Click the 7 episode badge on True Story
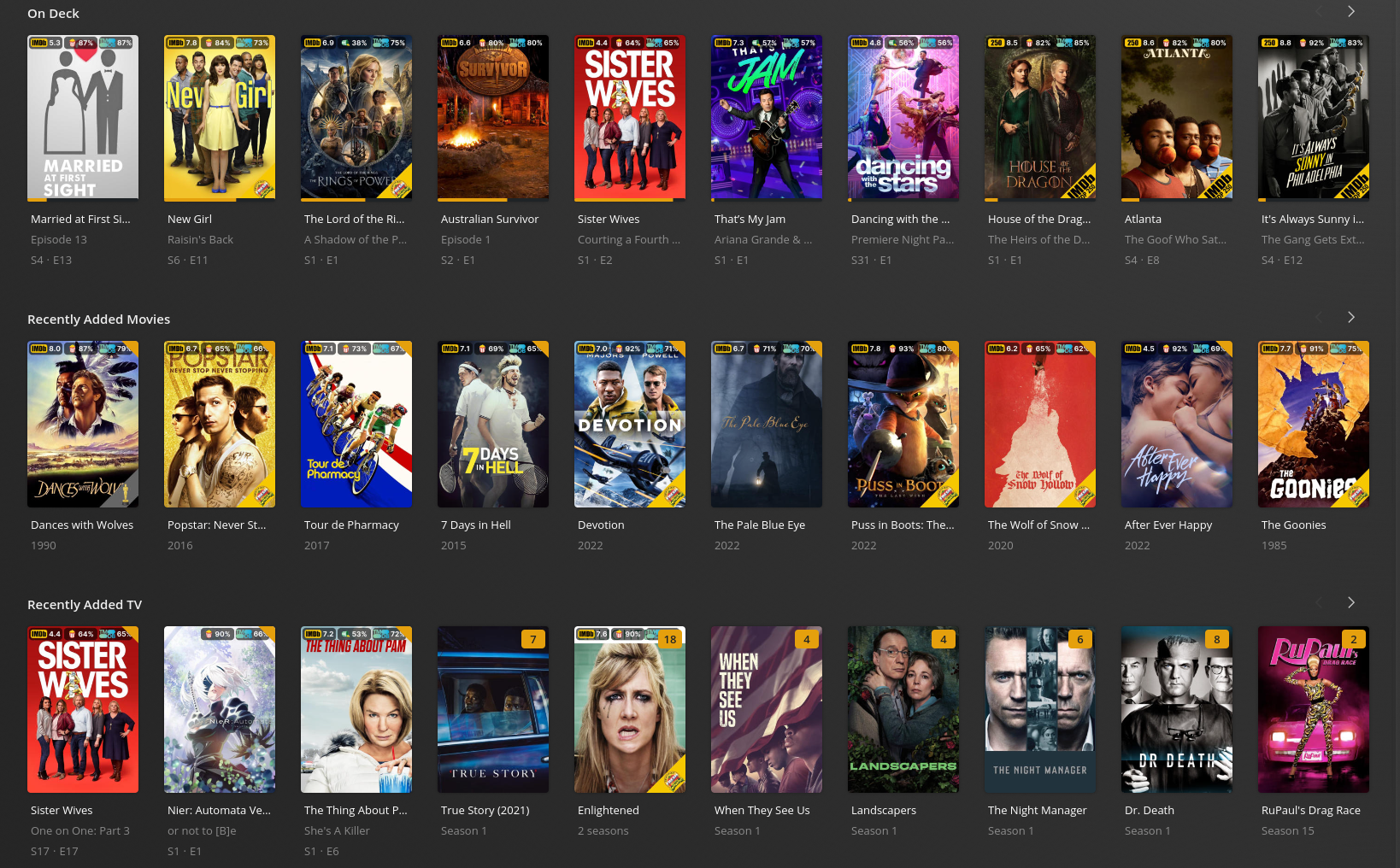 pyautogui.click(x=532, y=639)
